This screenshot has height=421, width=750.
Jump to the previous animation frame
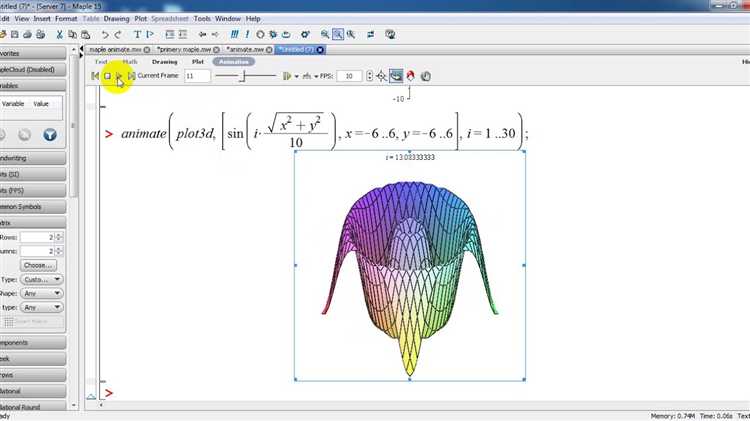point(95,76)
